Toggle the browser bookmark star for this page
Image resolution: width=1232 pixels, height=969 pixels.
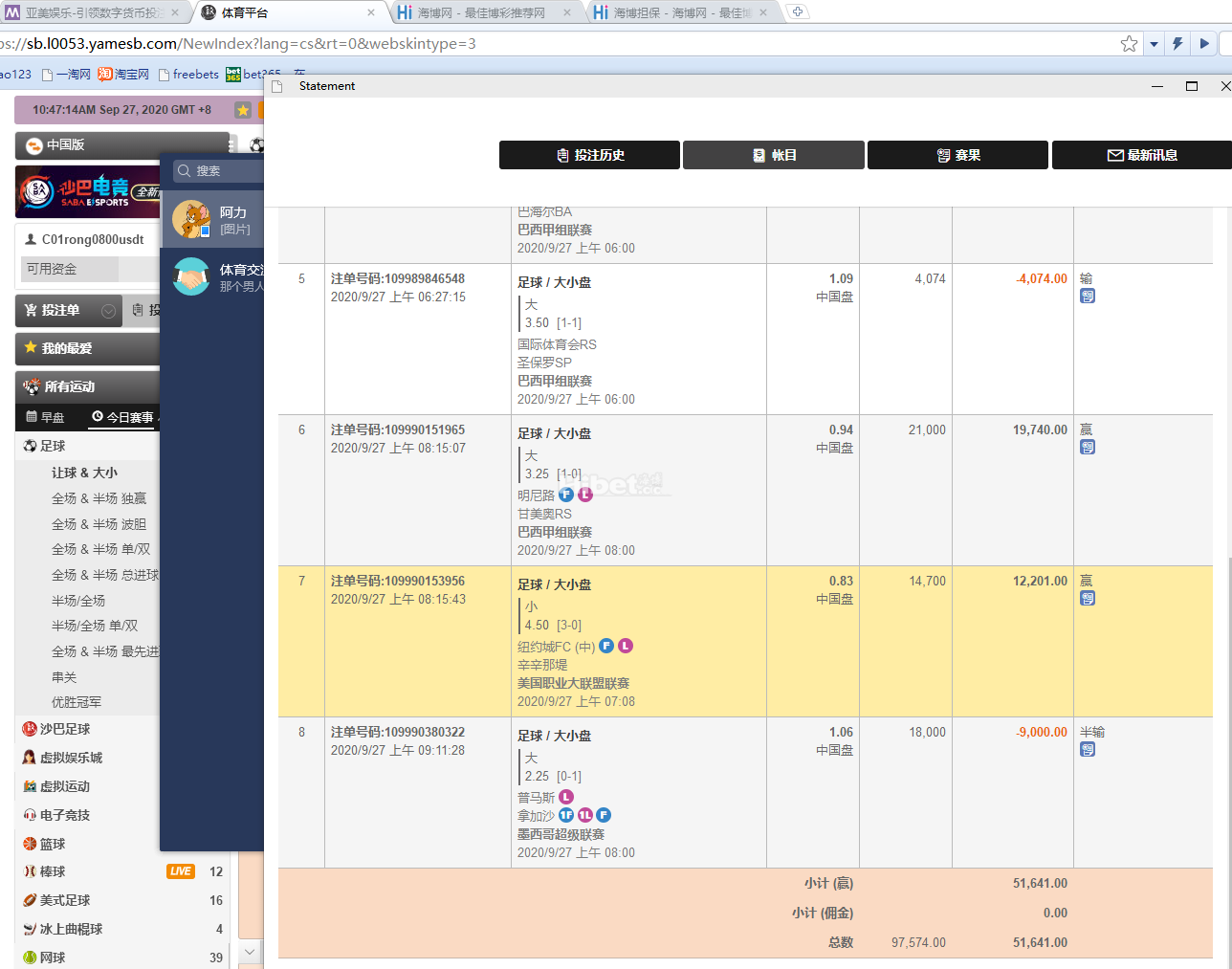click(1129, 43)
